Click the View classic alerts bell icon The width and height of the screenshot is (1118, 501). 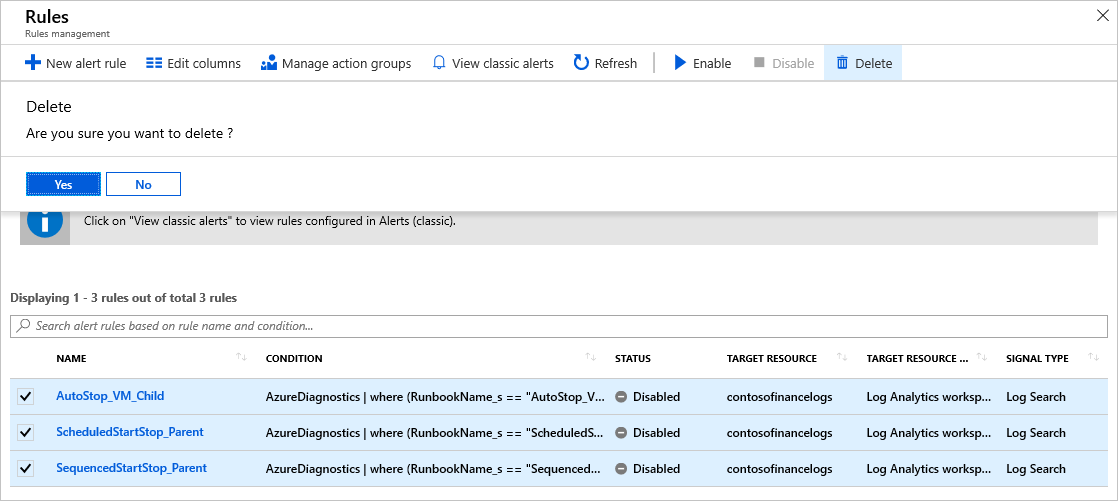pos(438,63)
